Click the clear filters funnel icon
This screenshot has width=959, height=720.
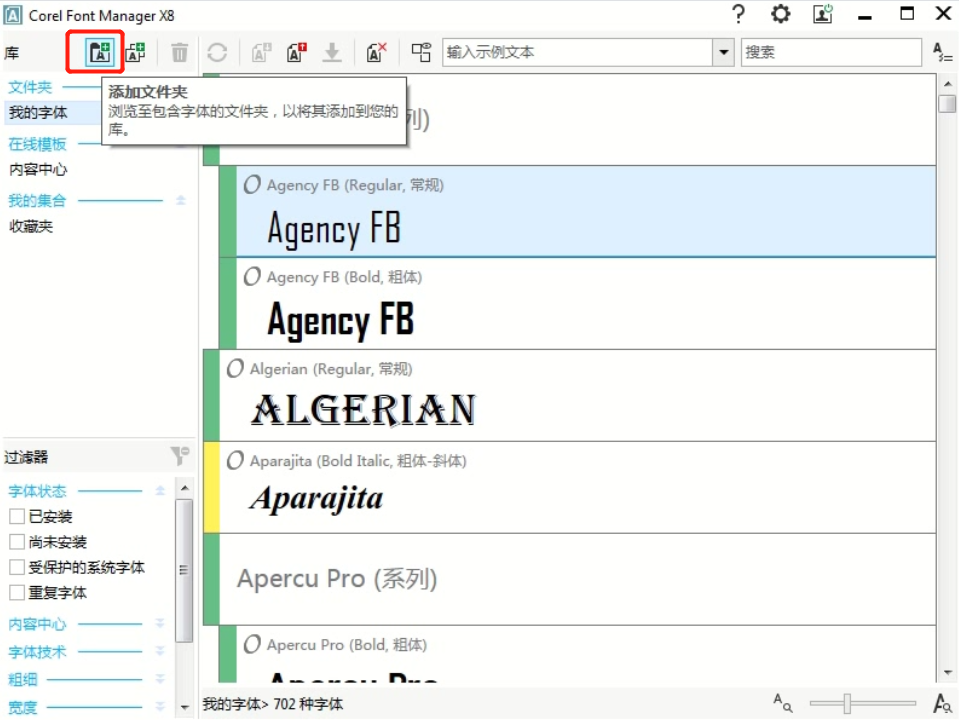pyautogui.click(x=179, y=457)
